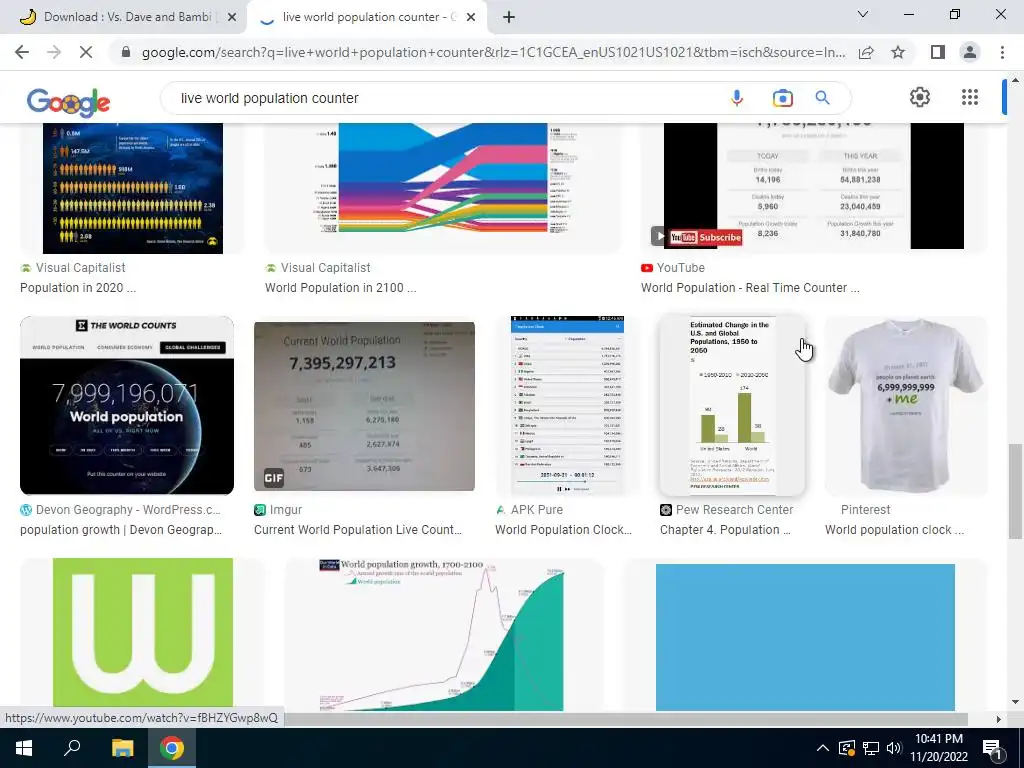1024x768 pixels.
Task: Open Windows taskbar search
Action: pyautogui.click(x=72, y=748)
